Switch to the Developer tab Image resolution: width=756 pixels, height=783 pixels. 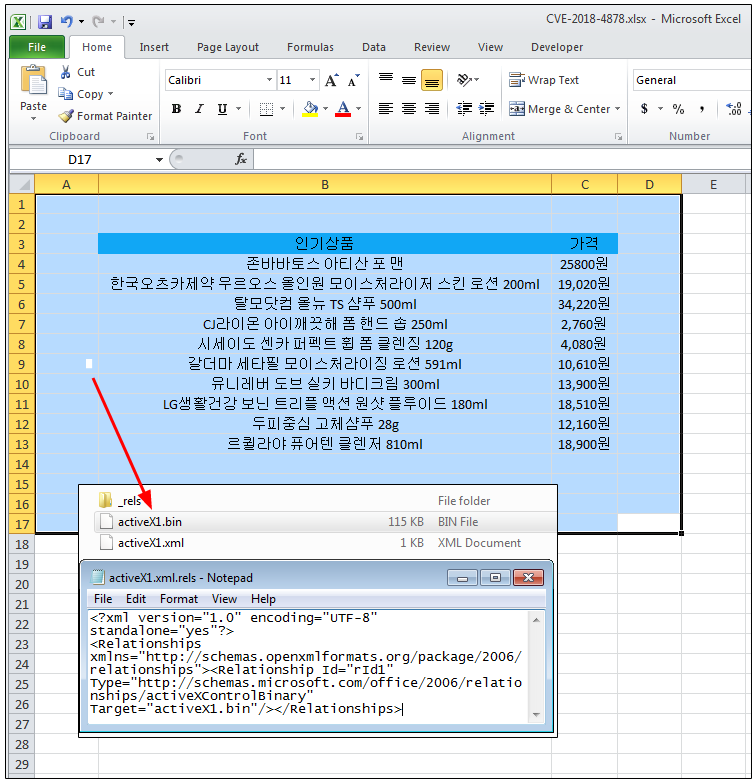click(557, 47)
